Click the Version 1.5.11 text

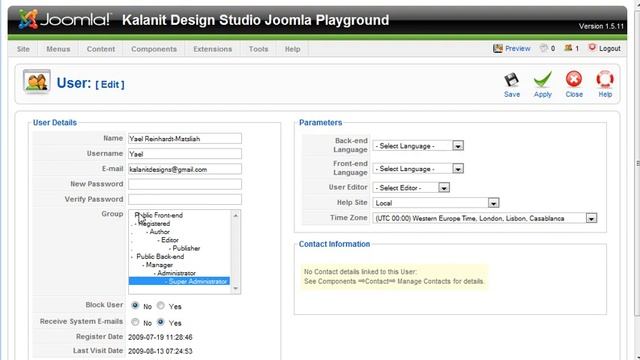pyautogui.click(x=601, y=27)
